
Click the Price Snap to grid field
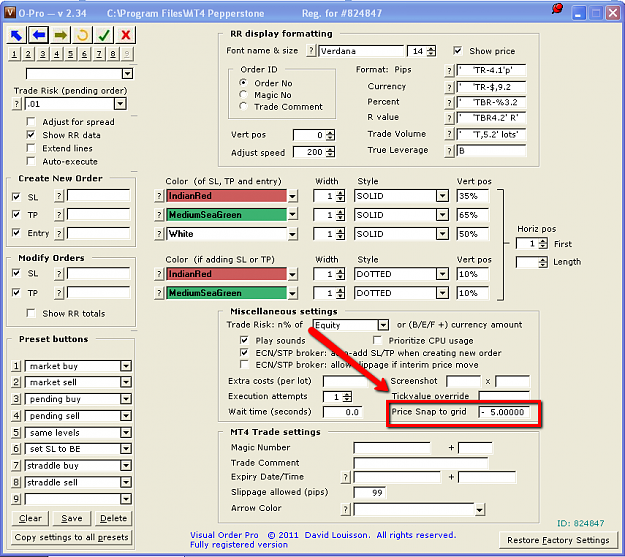tap(504, 412)
